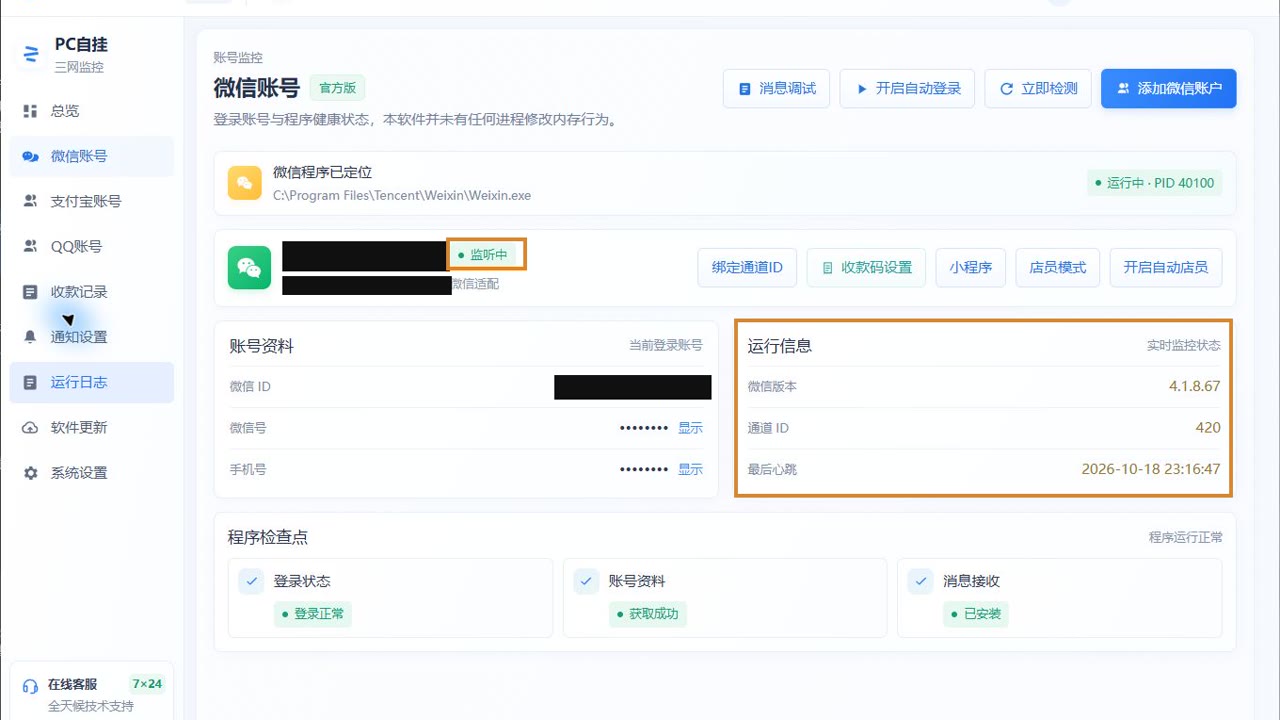Click the 运行中 · PID 40100 status badge
Screen dimensions: 1280x720
(x=1155, y=183)
